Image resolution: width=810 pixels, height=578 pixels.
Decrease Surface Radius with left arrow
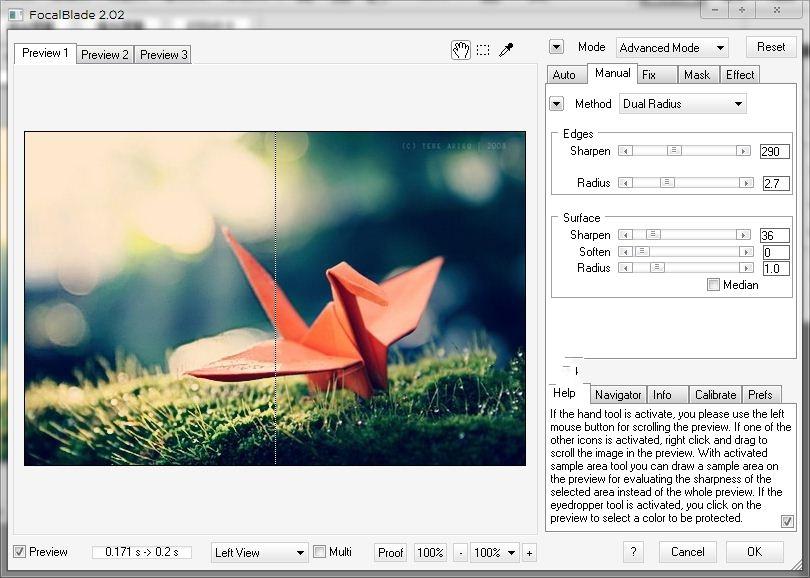tap(626, 268)
